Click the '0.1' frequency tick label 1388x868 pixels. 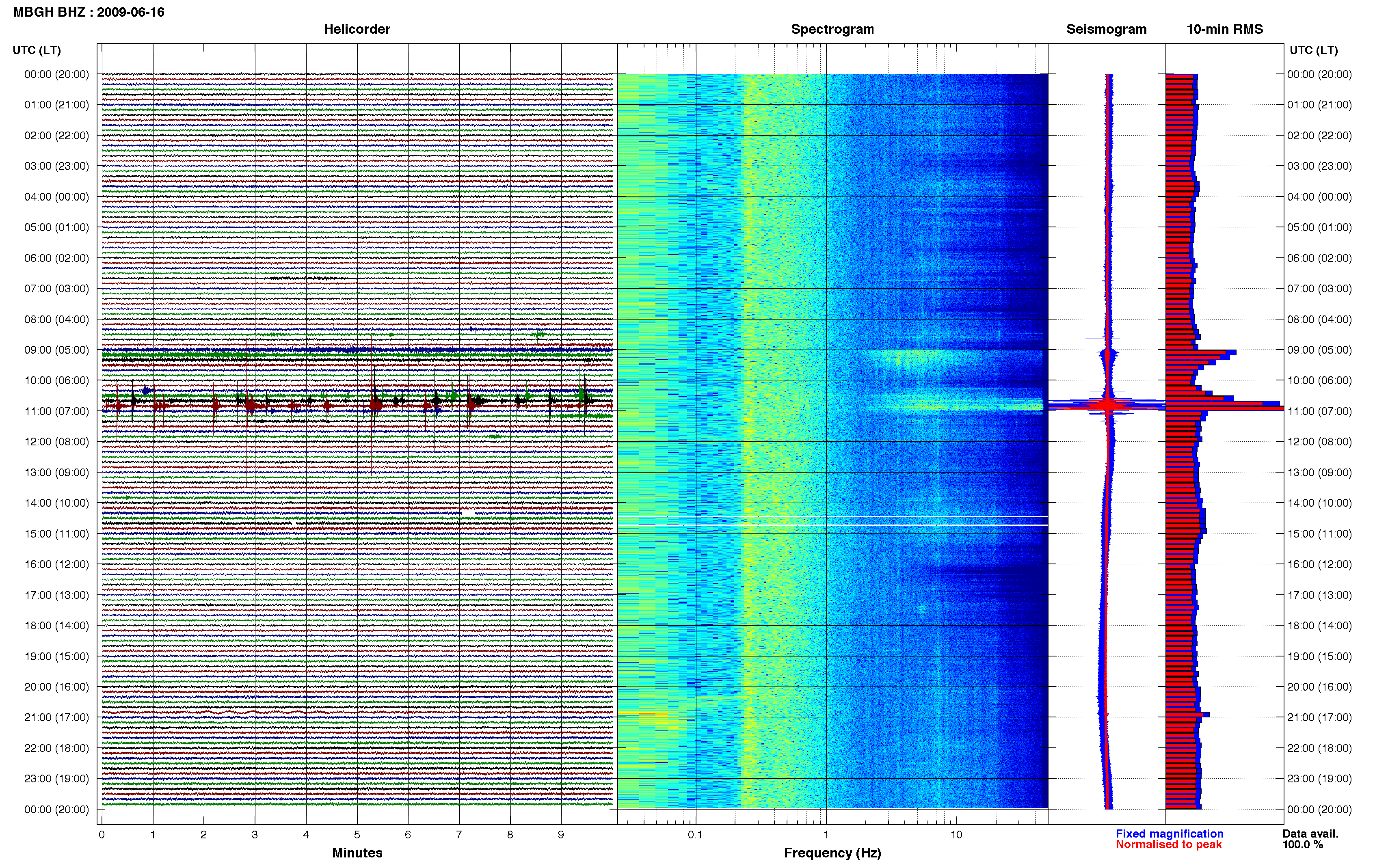(x=695, y=835)
